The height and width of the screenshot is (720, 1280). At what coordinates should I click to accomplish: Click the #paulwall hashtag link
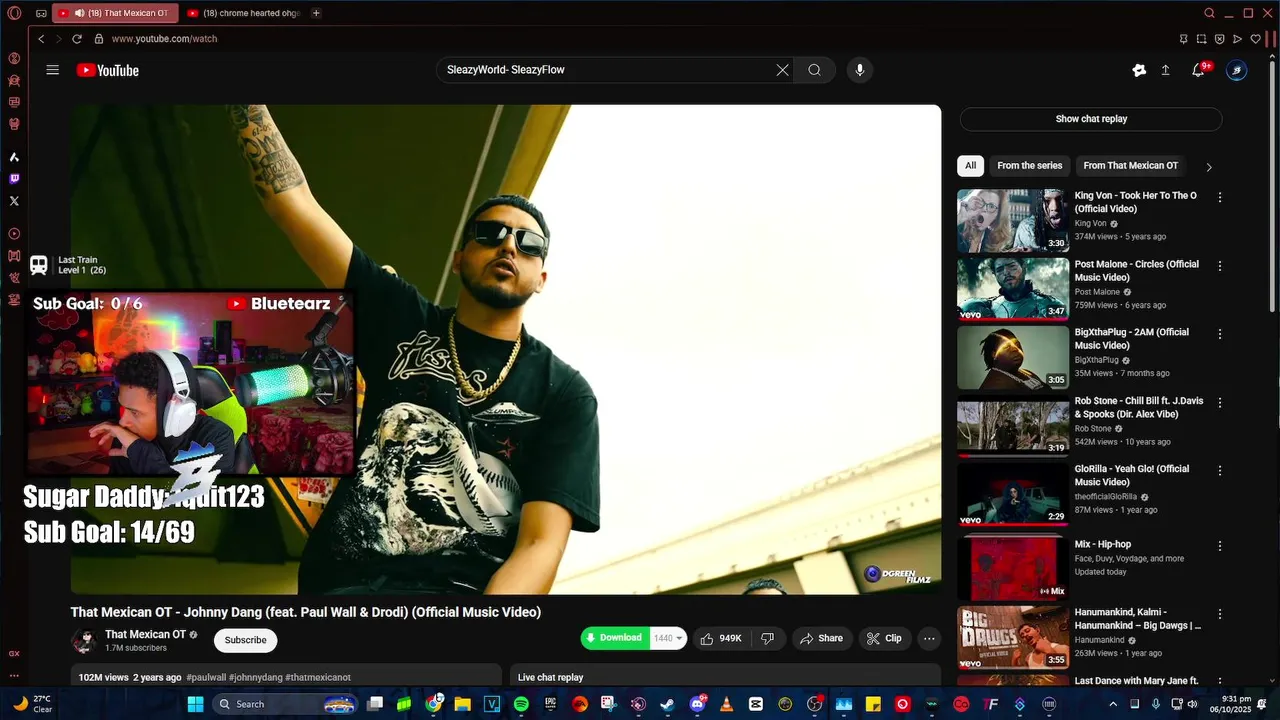click(x=206, y=677)
